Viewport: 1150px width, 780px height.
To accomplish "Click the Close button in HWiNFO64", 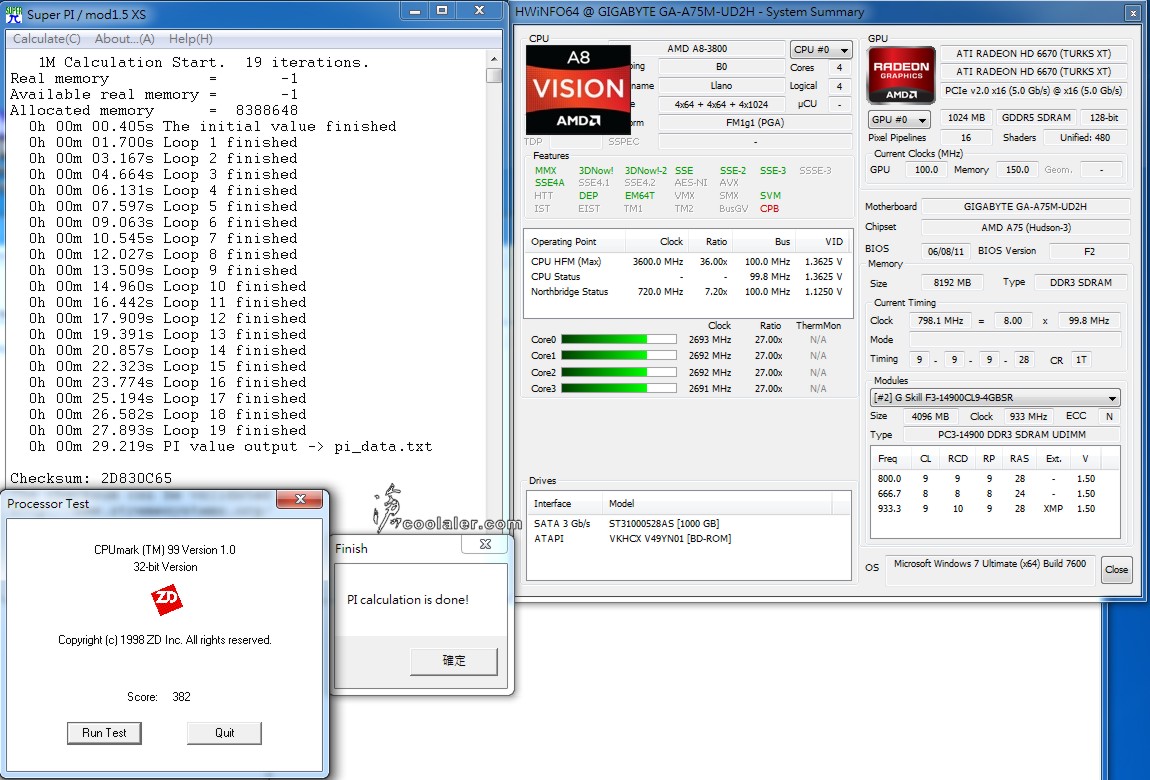I will tap(1116, 570).
